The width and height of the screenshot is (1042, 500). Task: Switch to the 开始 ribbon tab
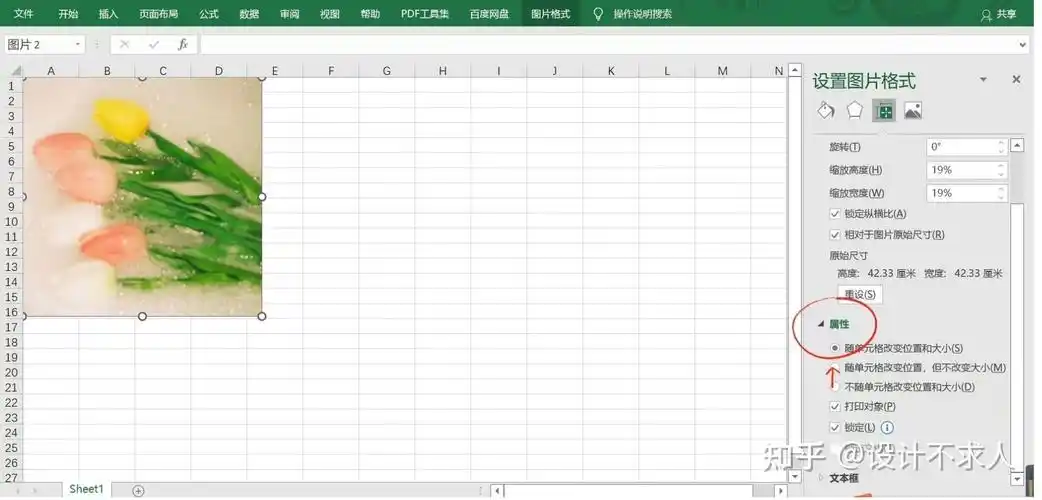68,13
